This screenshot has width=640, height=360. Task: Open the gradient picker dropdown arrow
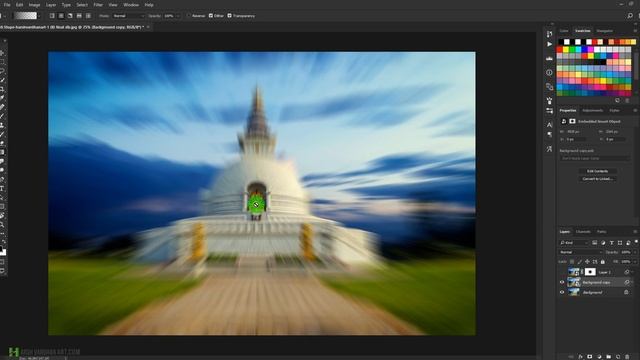(39, 16)
